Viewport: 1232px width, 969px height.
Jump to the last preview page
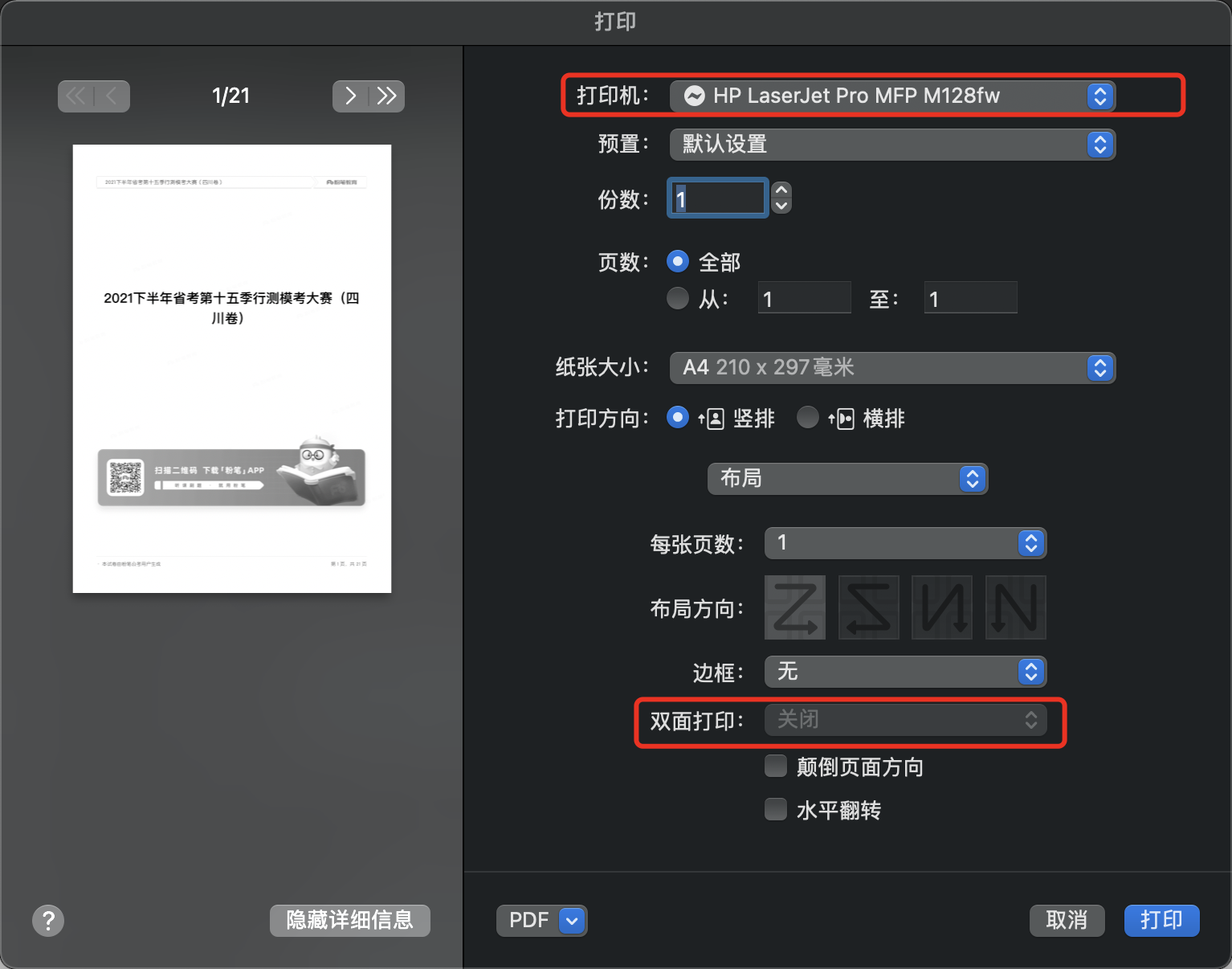pos(387,96)
